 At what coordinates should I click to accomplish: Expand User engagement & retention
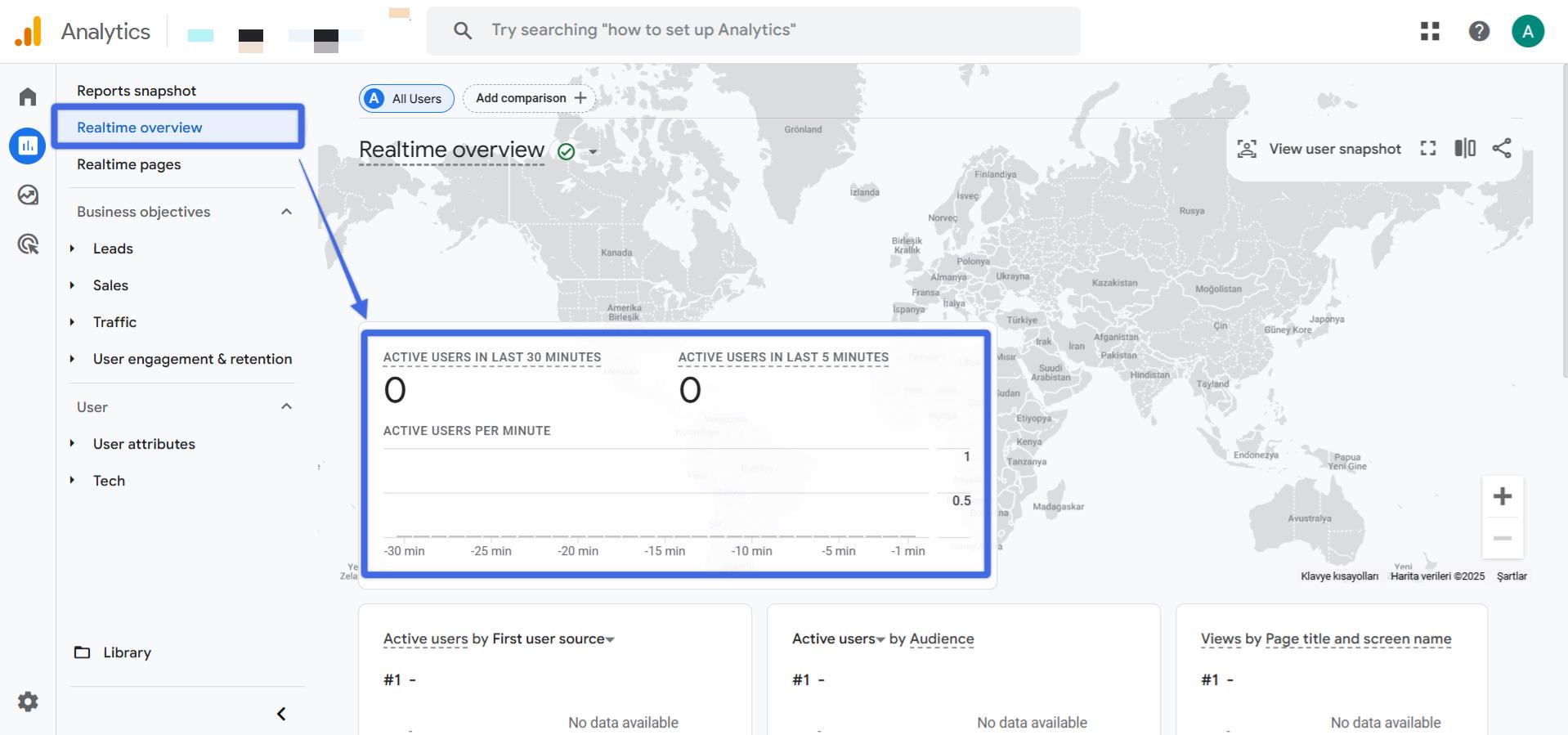pos(72,359)
